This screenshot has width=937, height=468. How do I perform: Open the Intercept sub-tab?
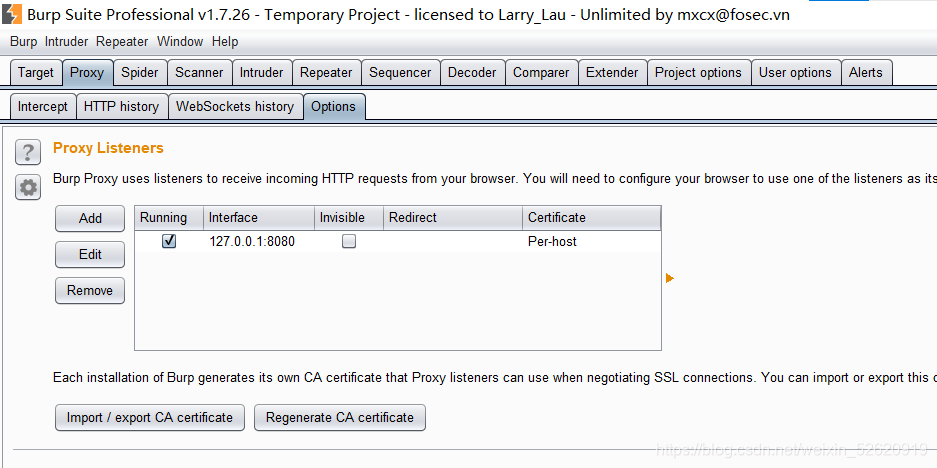tap(43, 106)
